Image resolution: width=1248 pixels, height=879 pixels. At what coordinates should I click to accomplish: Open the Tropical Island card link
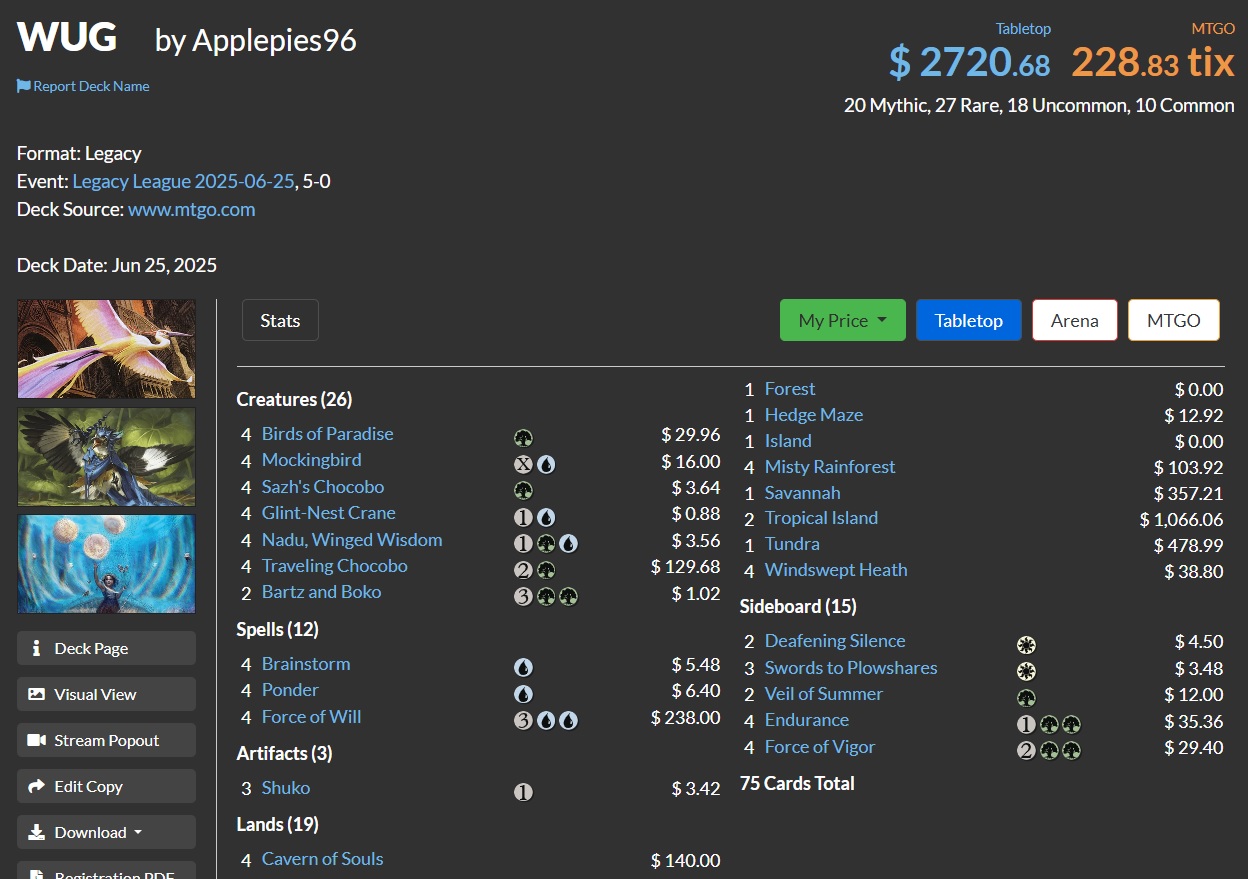(x=821, y=517)
